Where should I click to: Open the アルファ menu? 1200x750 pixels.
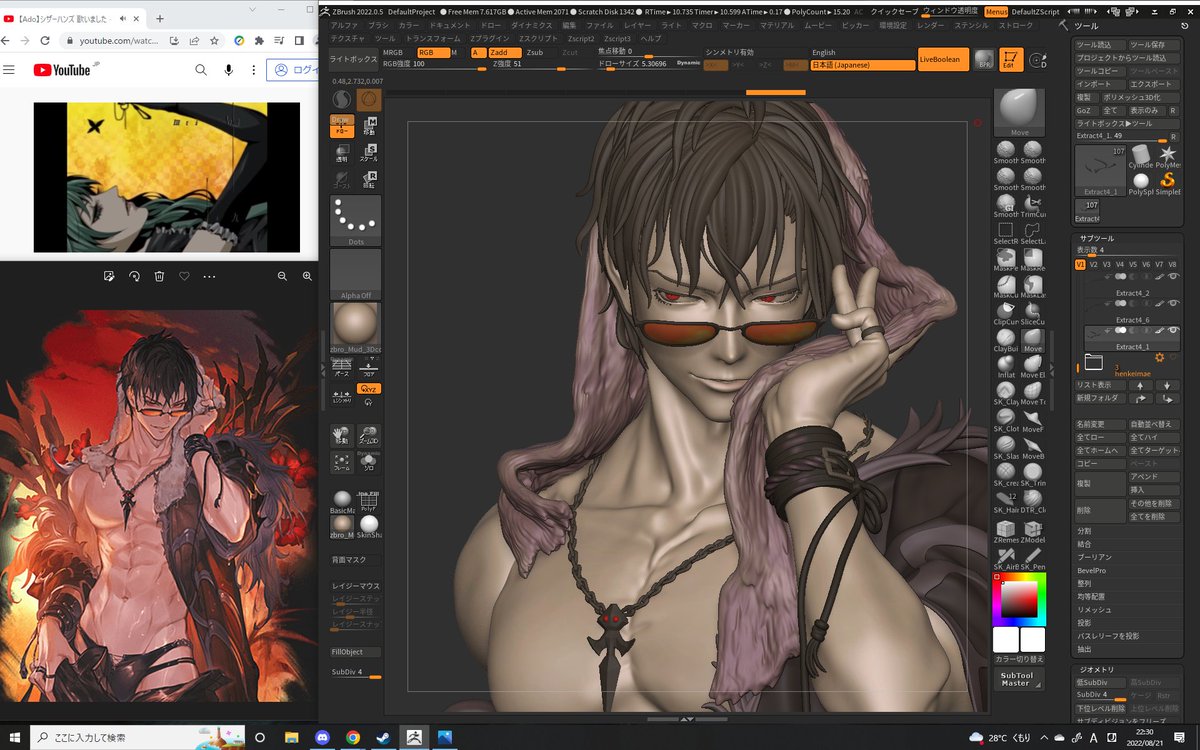point(344,25)
